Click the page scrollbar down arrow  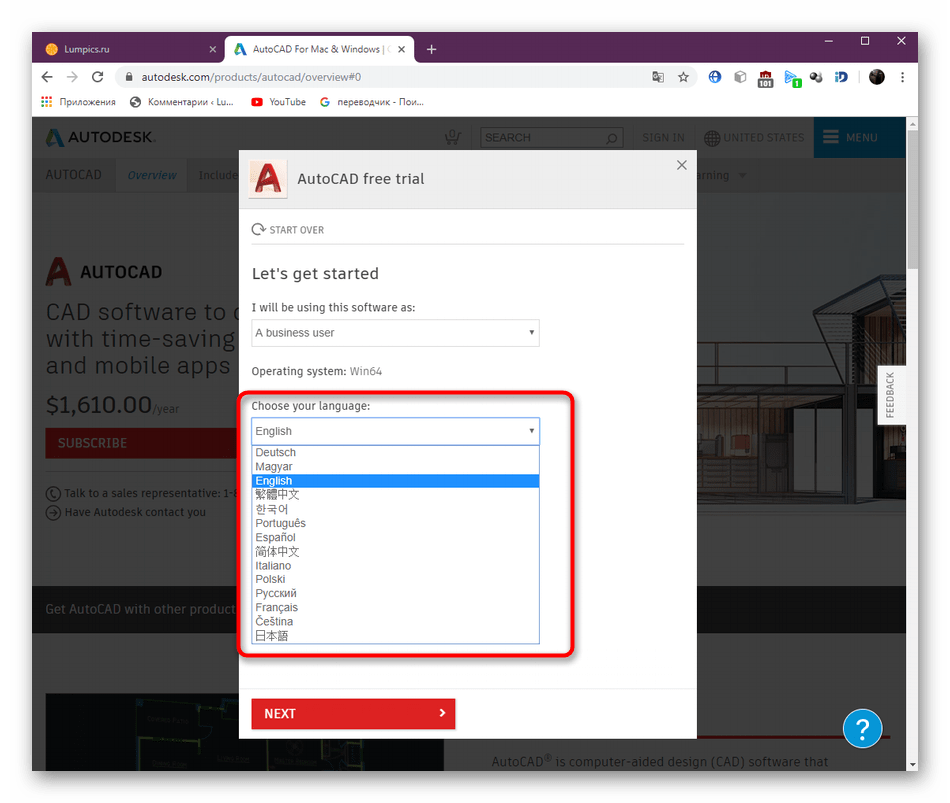912,765
